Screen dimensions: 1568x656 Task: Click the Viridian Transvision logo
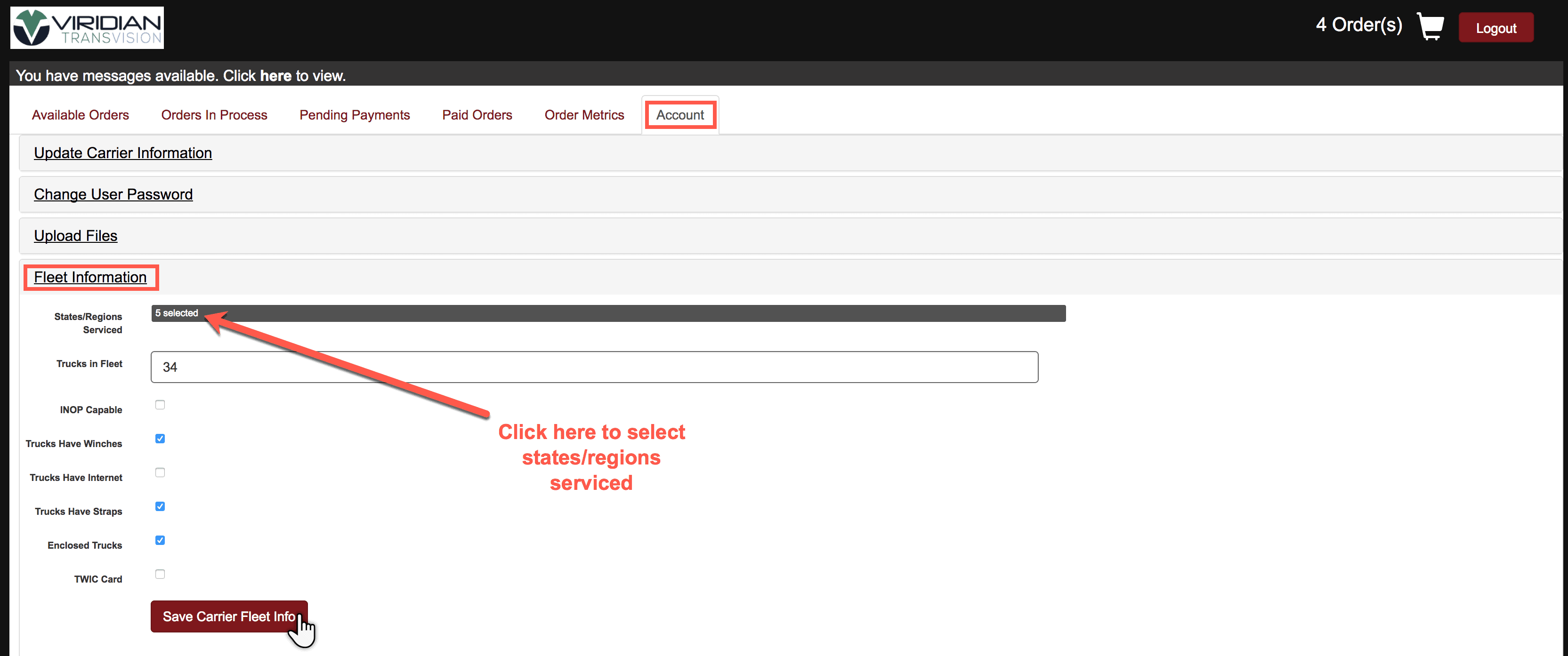click(x=87, y=28)
